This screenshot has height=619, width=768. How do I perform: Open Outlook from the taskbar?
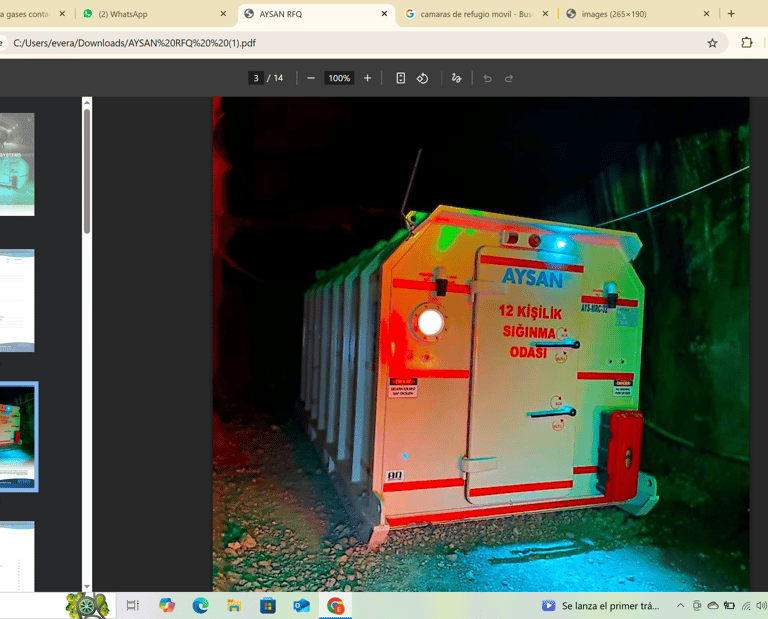click(302, 606)
